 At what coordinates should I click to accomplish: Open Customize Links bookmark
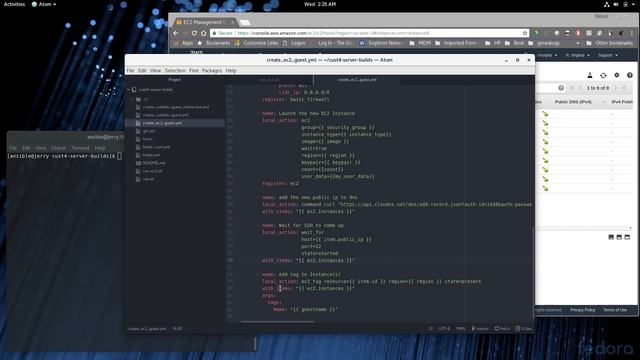coord(256,43)
